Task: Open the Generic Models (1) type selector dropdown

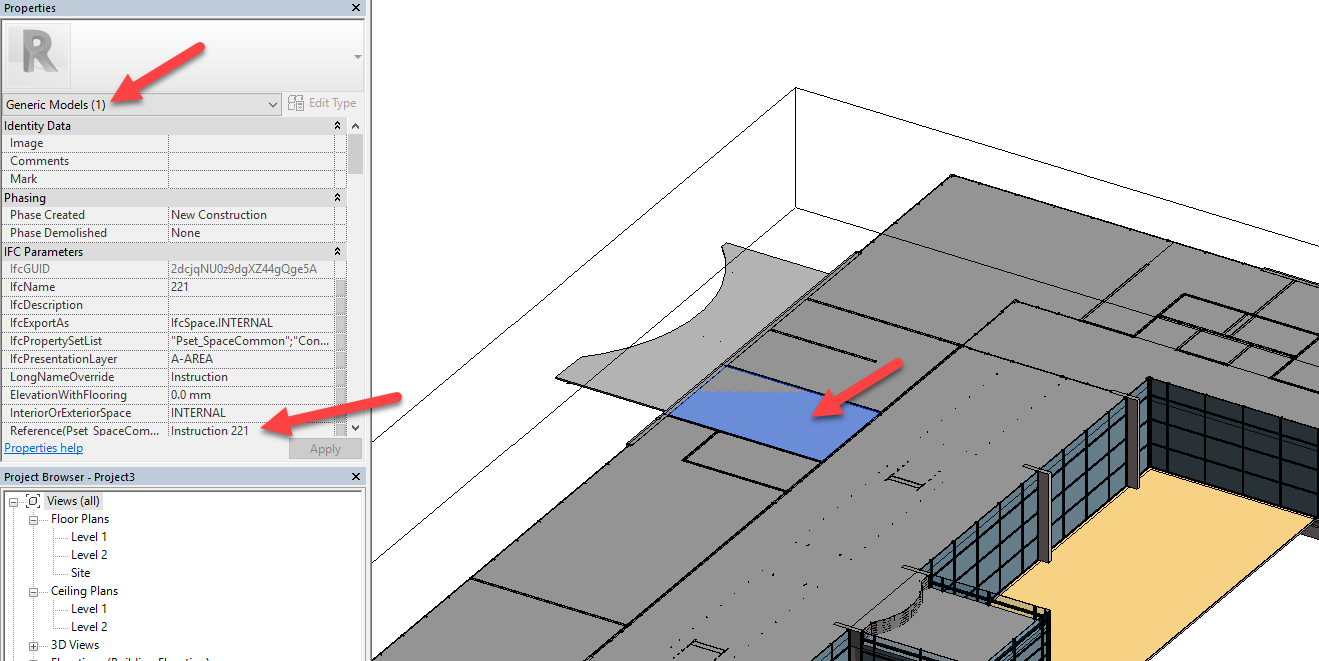Action: tap(273, 103)
